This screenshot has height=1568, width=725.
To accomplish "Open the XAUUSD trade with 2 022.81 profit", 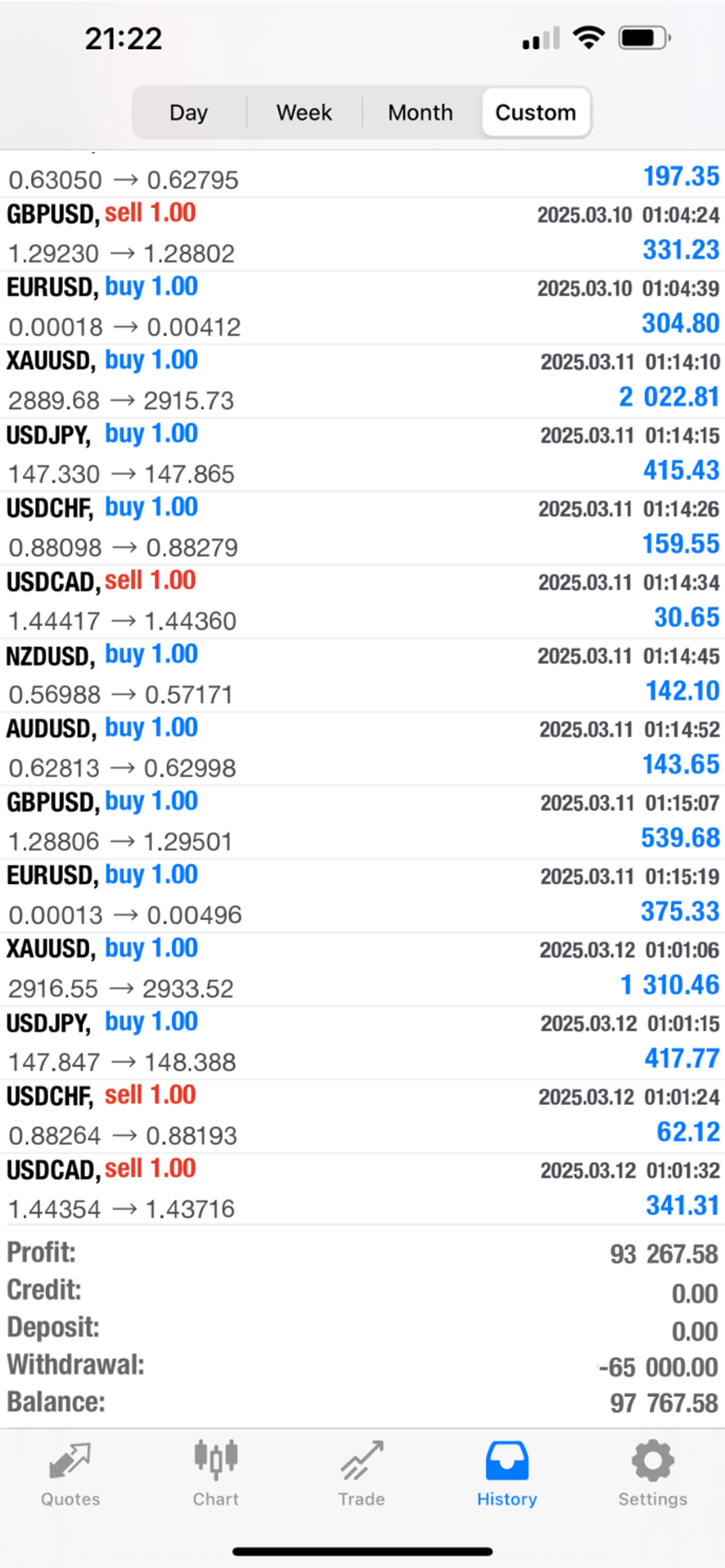I will pyautogui.click(x=362, y=381).
